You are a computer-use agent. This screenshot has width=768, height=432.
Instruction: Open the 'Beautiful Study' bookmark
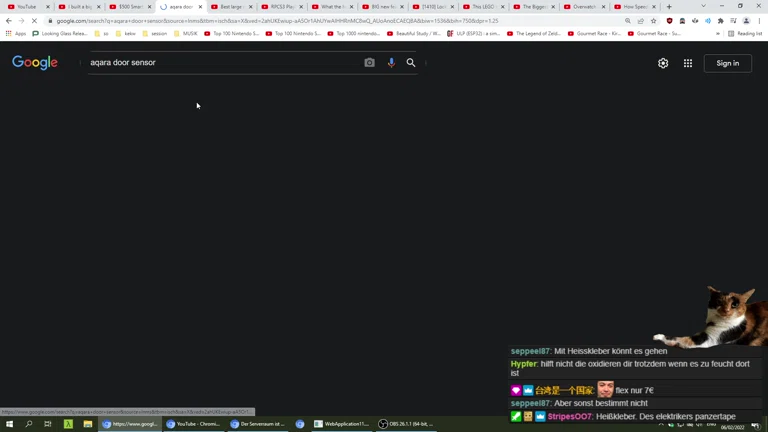(414, 34)
